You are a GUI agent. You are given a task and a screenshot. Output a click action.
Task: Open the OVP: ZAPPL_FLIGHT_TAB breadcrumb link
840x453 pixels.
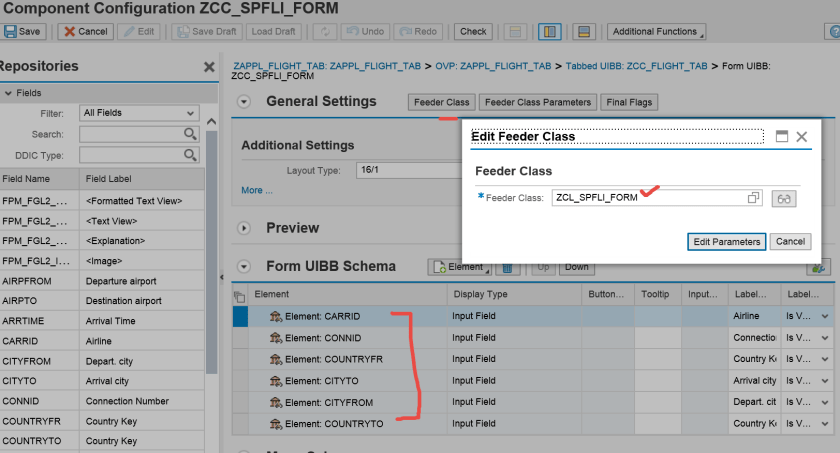tap(492, 66)
